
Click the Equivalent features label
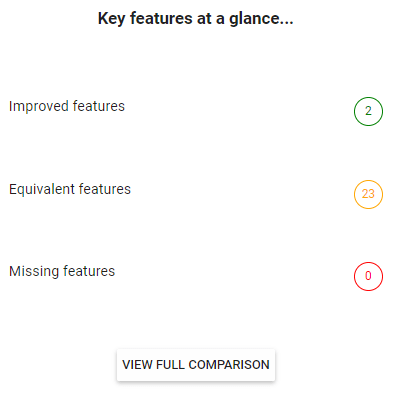70,189
